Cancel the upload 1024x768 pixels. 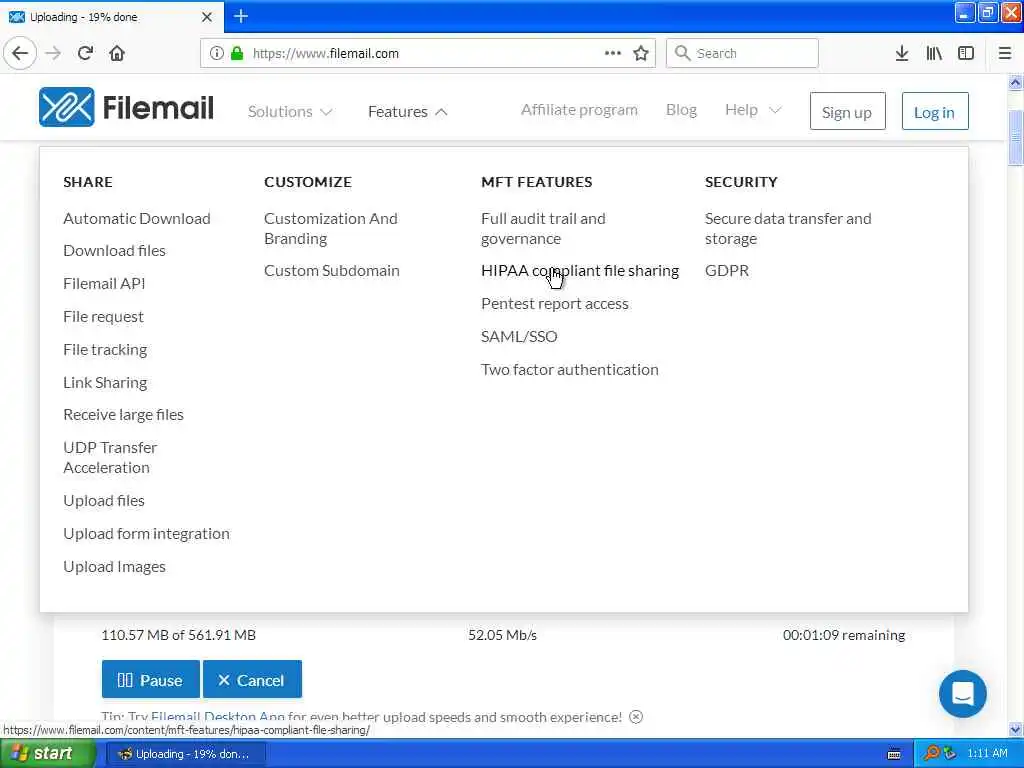(252, 679)
